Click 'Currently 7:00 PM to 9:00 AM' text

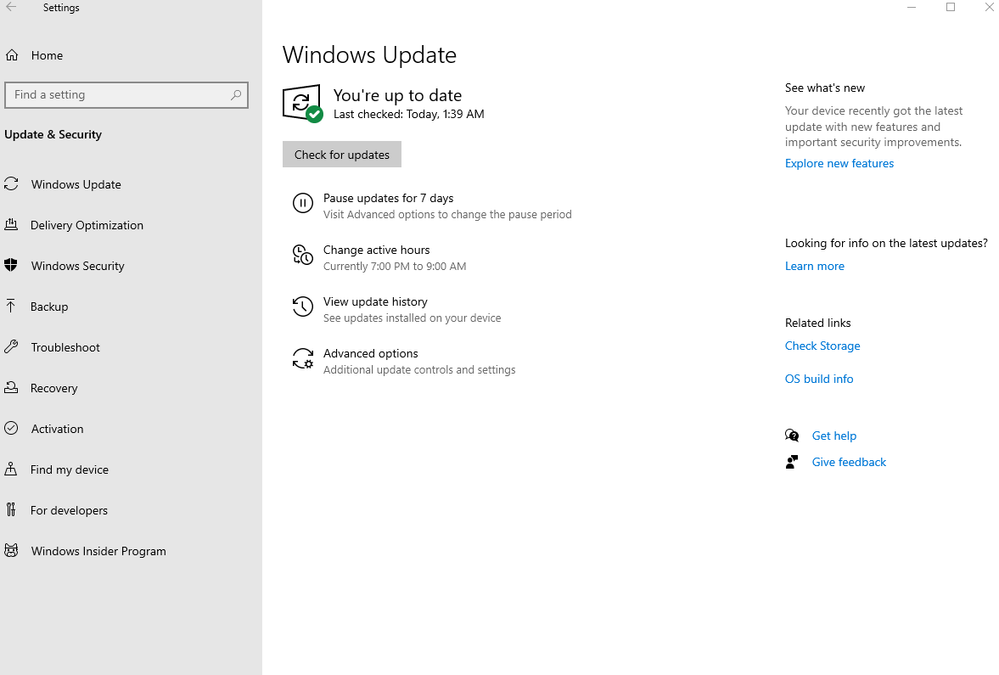pos(394,266)
